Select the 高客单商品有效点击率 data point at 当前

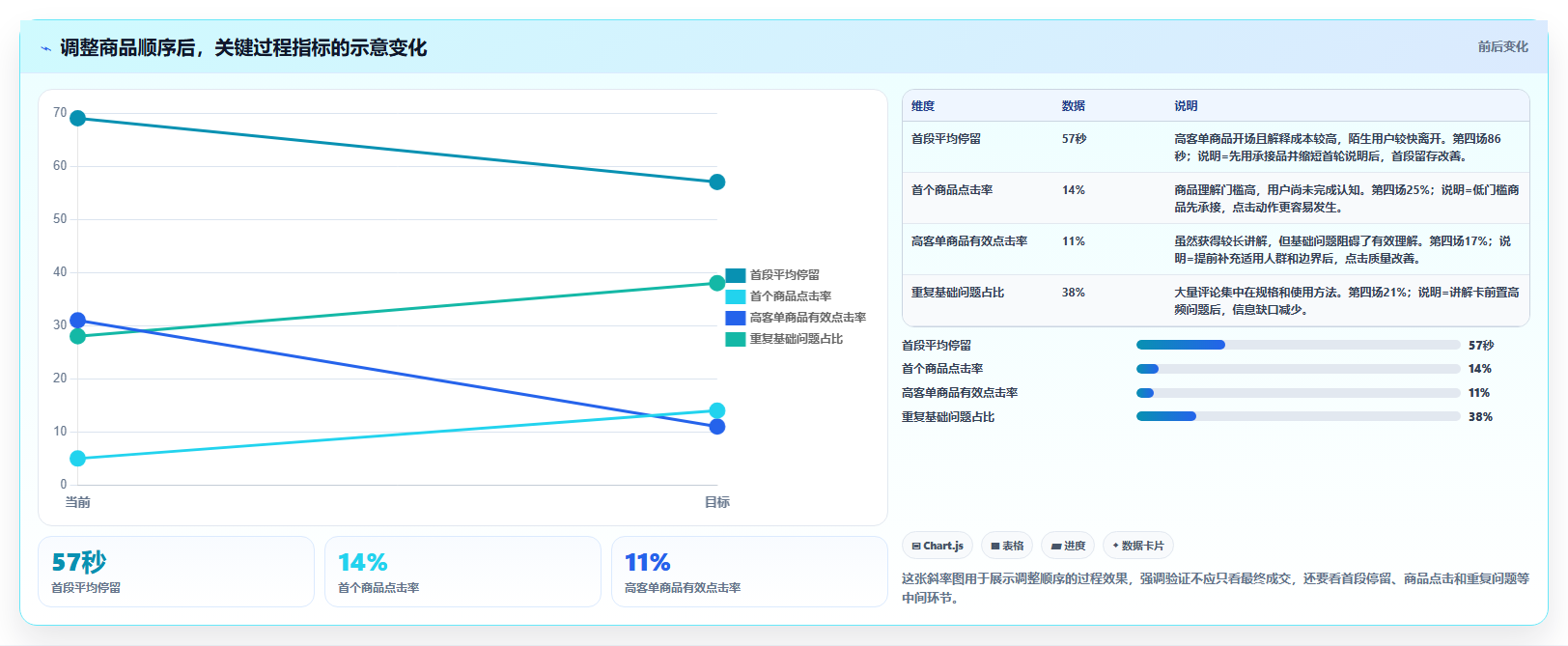pyautogui.click(x=78, y=321)
